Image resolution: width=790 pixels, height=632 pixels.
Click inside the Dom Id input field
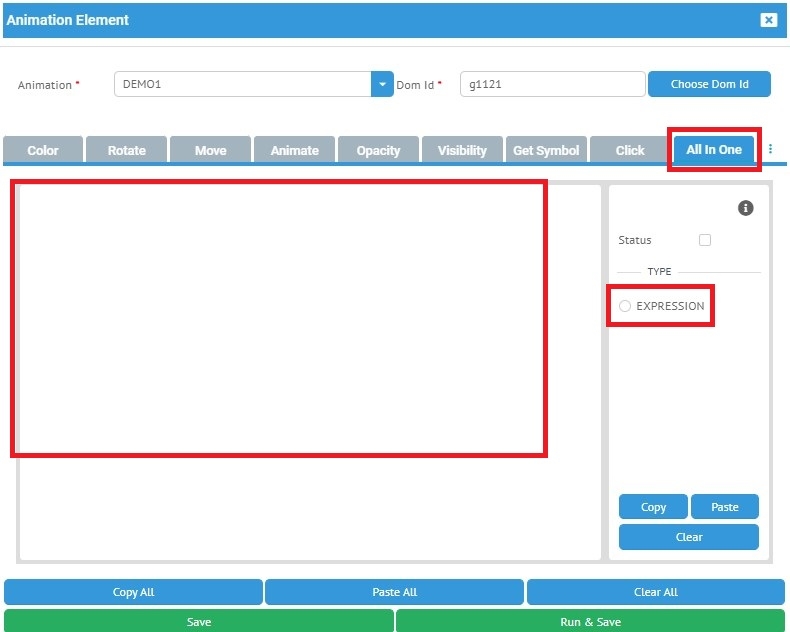pyautogui.click(x=552, y=85)
